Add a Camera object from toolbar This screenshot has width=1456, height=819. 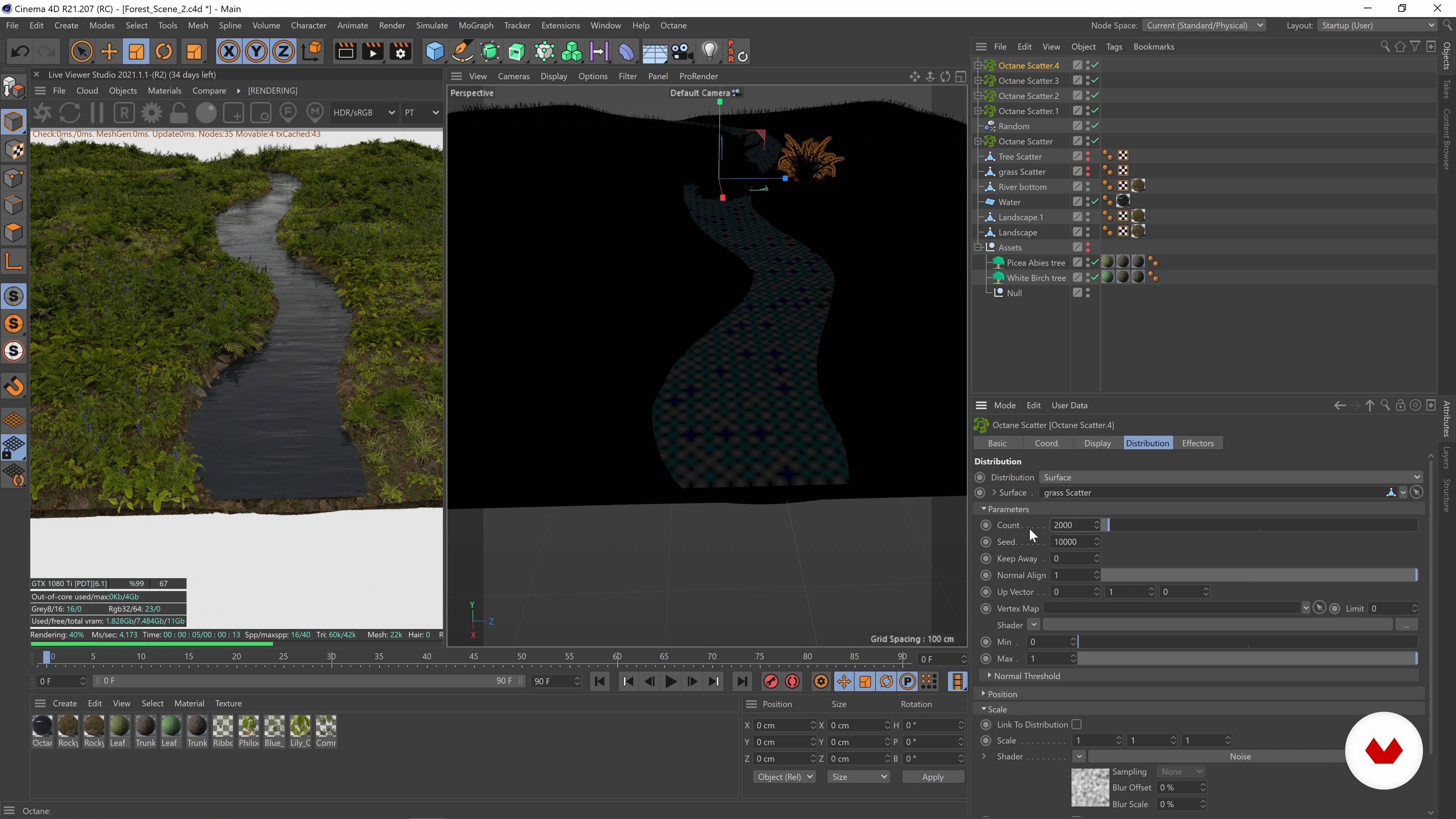pyautogui.click(x=682, y=52)
